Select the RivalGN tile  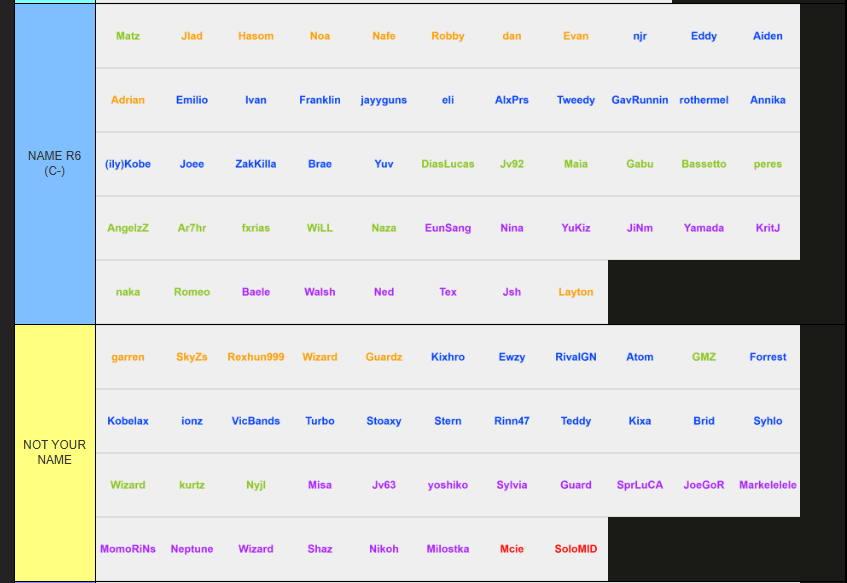click(x=576, y=357)
